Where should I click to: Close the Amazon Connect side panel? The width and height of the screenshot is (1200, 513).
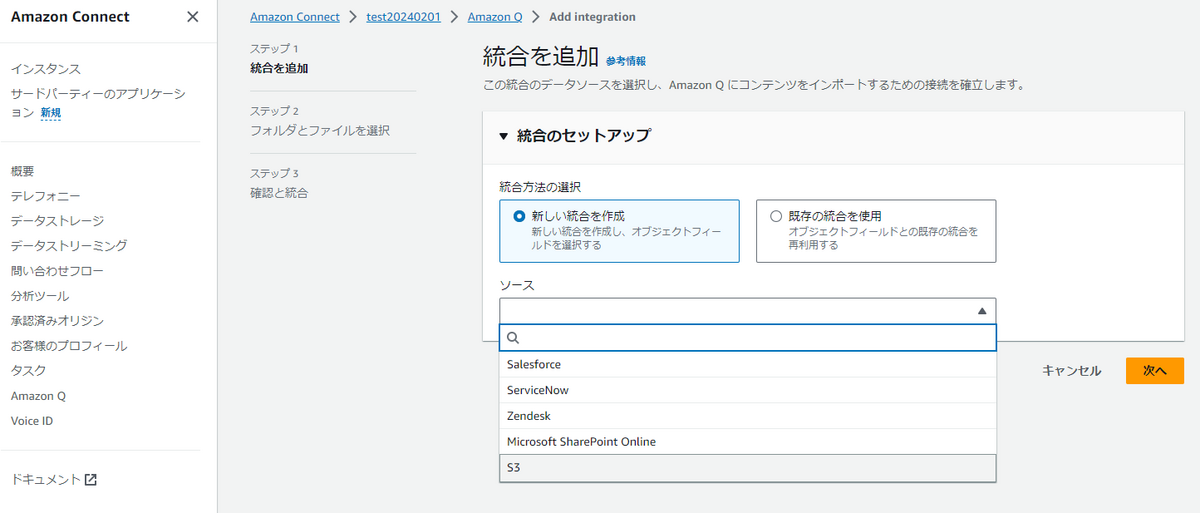point(193,17)
